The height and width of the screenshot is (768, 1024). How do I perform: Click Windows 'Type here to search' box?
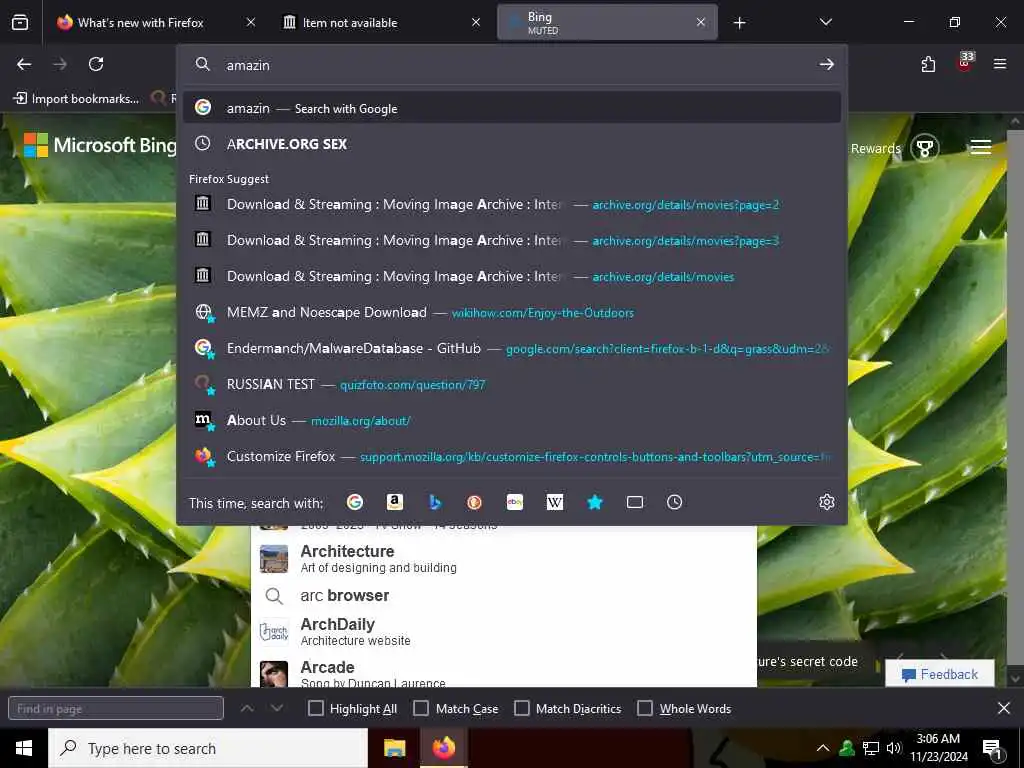208,748
